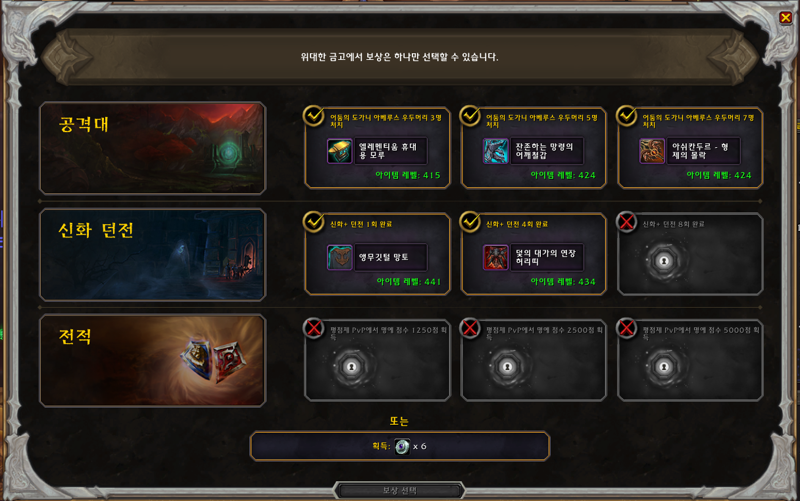
Task: Choose the 앵무깃털 망토 cloak icon
Action: 339,257
